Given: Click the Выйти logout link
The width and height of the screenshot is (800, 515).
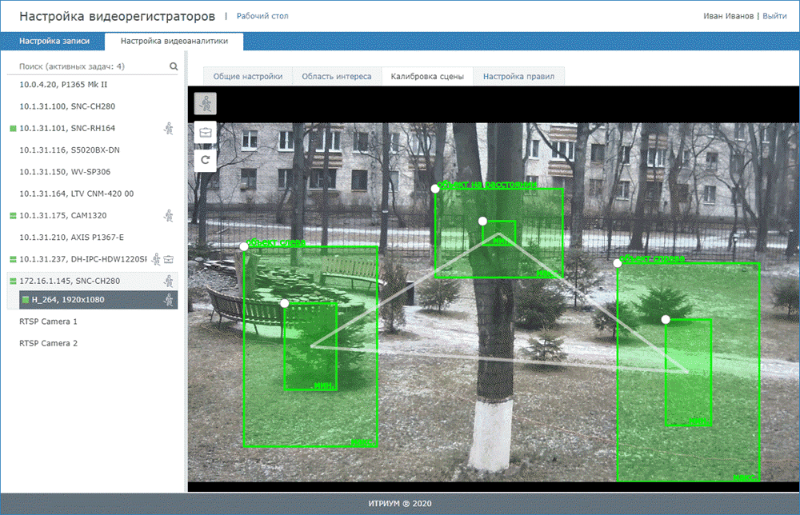Looking at the screenshot, I should pyautogui.click(x=774, y=16).
